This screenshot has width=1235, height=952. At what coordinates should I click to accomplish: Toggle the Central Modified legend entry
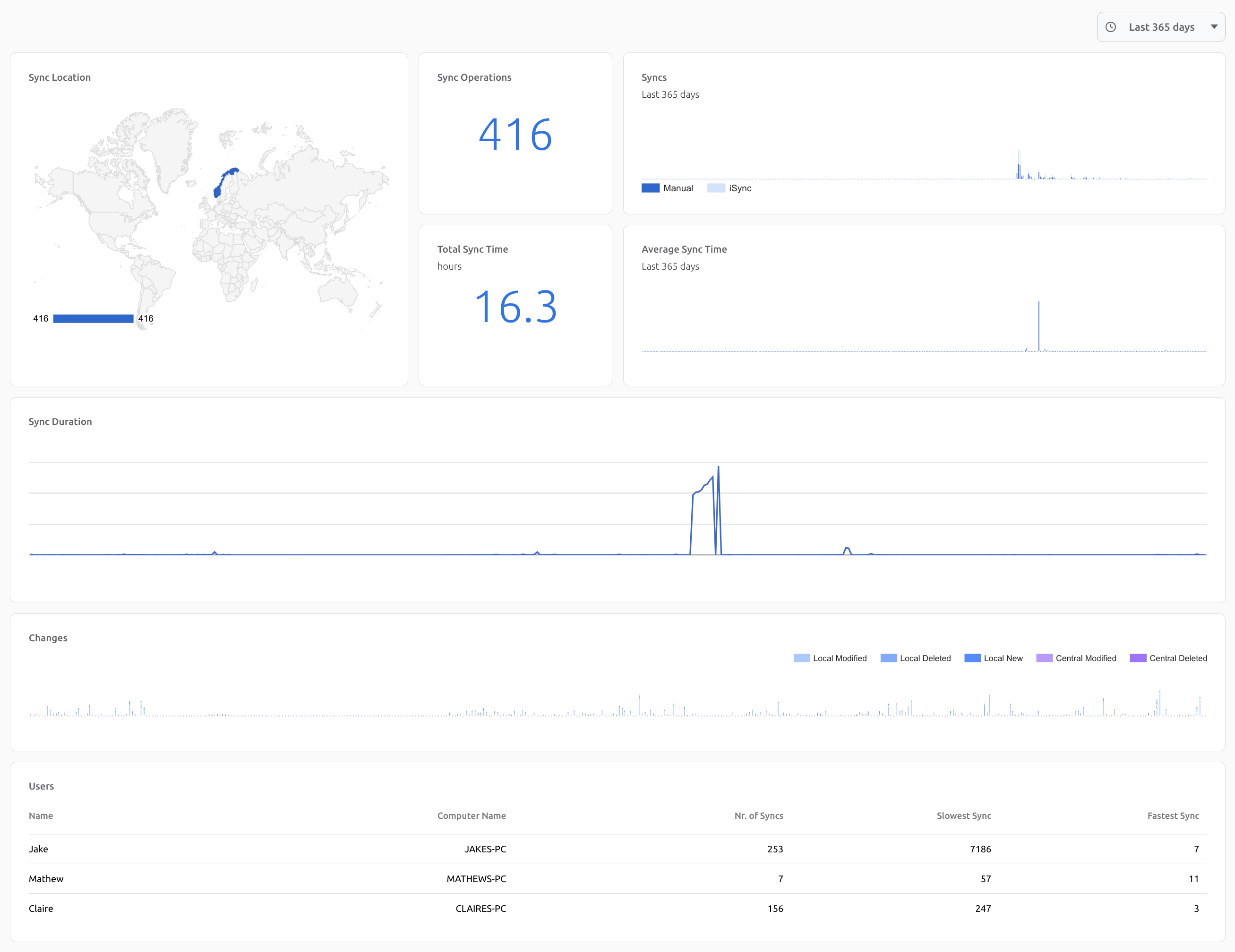pyautogui.click(x=1085, y=658)
